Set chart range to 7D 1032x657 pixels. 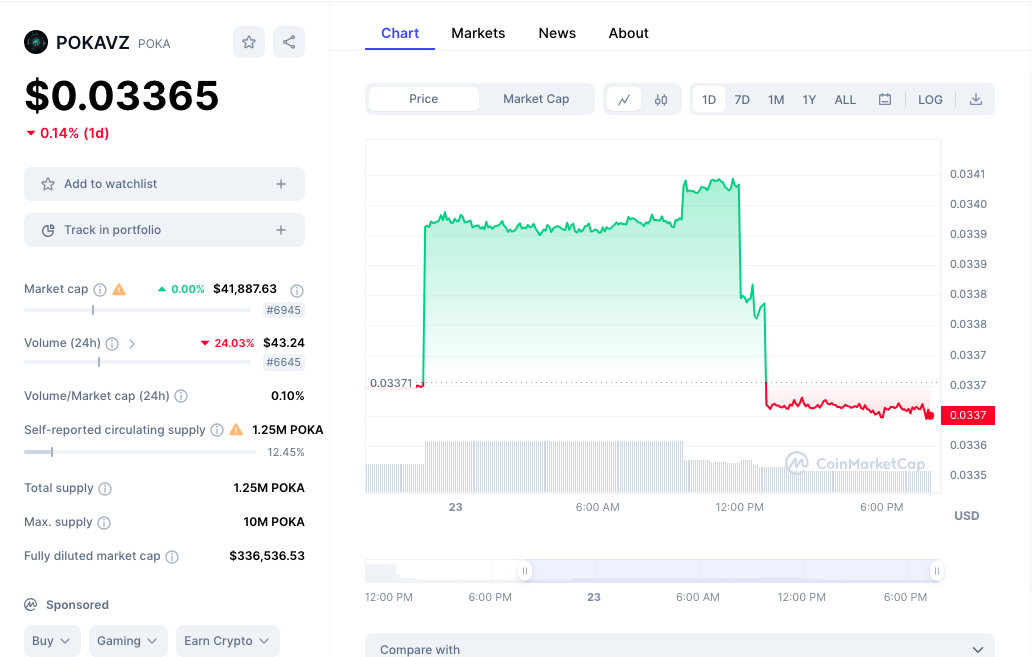click(742, 99)
